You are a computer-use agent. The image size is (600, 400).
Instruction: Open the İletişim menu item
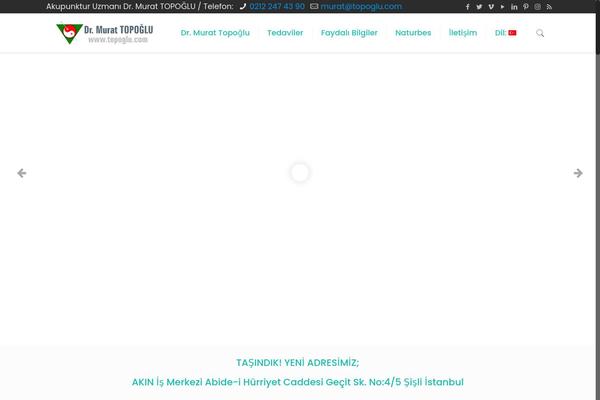pos(463,33)
